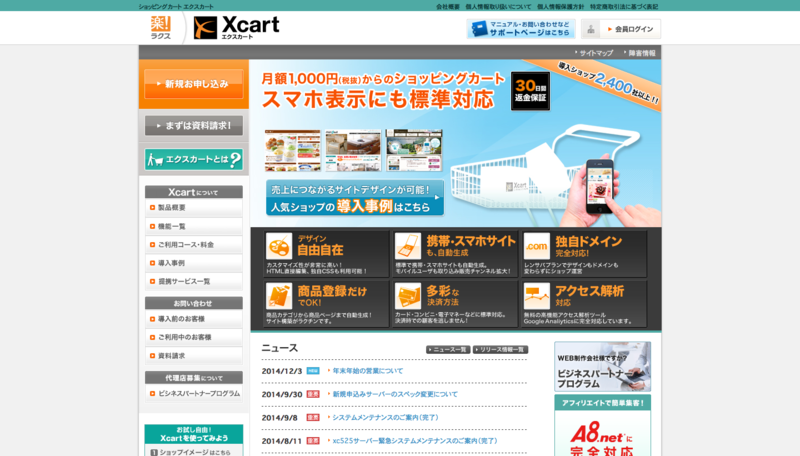
Task: Click the second shop sample thumbnail
Action: pos(353,150)
